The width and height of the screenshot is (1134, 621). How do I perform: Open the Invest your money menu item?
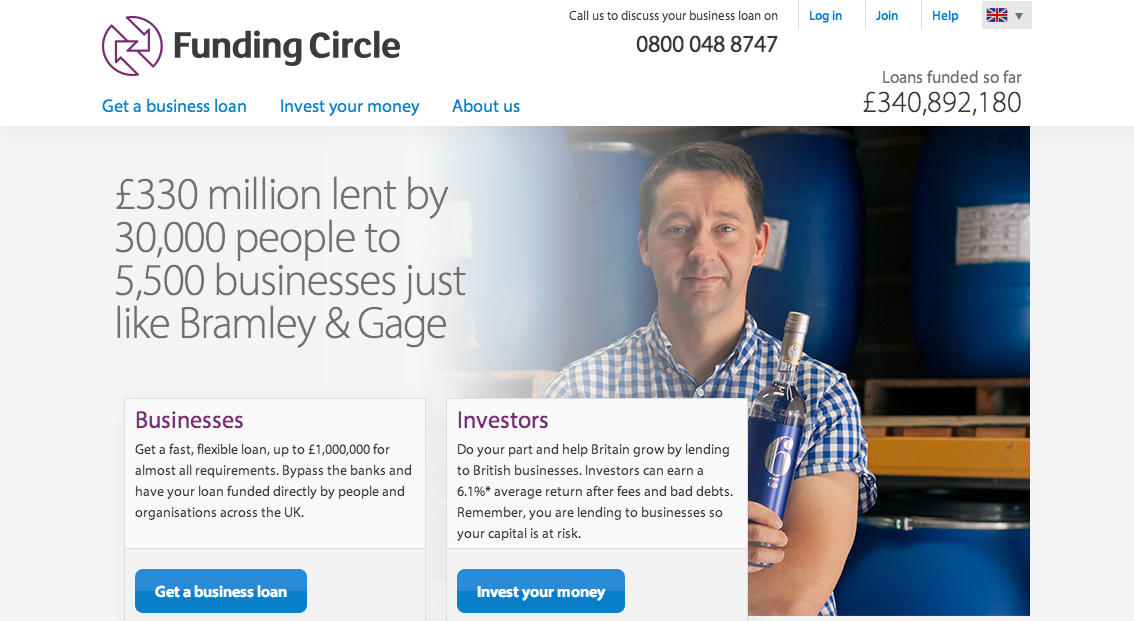pos(349,106)
